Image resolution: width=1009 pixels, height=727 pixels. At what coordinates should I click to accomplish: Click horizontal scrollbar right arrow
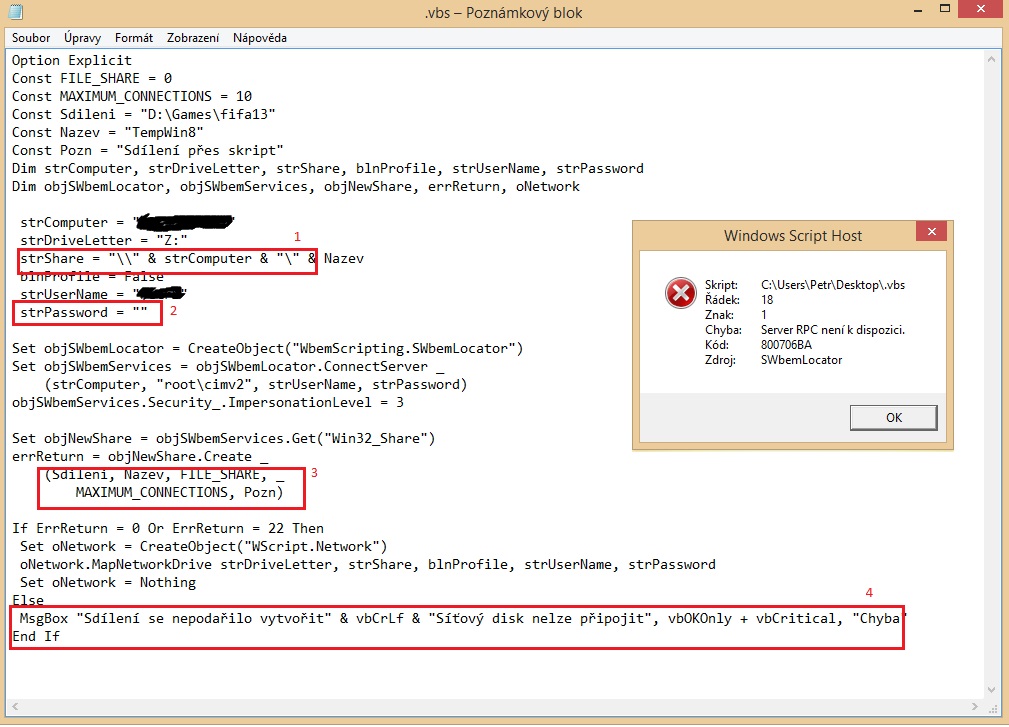(x=976, y=706)
